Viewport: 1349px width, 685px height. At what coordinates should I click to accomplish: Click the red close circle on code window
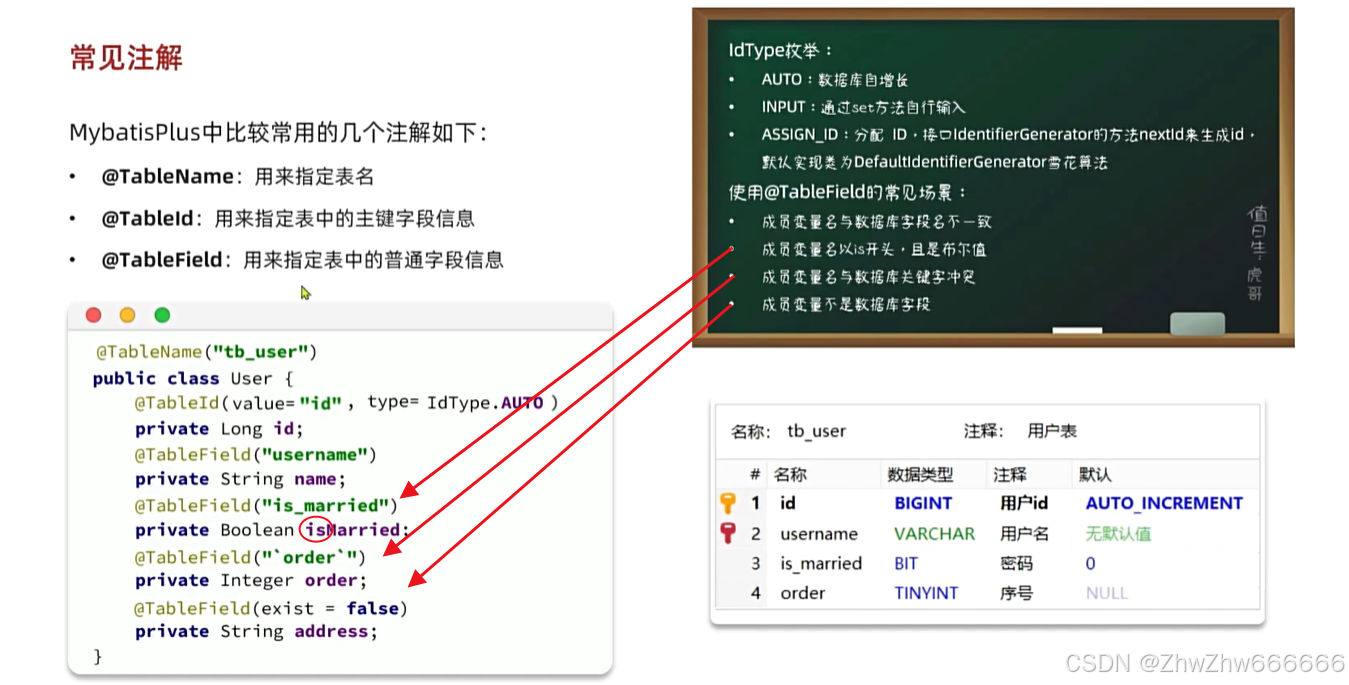tap(93, 315)
